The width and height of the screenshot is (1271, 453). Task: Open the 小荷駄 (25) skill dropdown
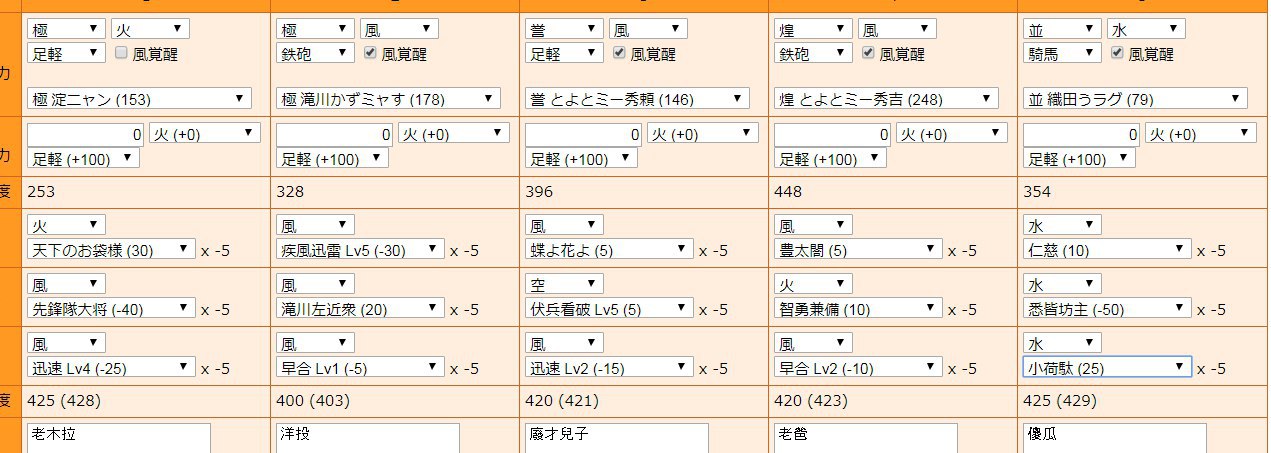click(1108, 367)
